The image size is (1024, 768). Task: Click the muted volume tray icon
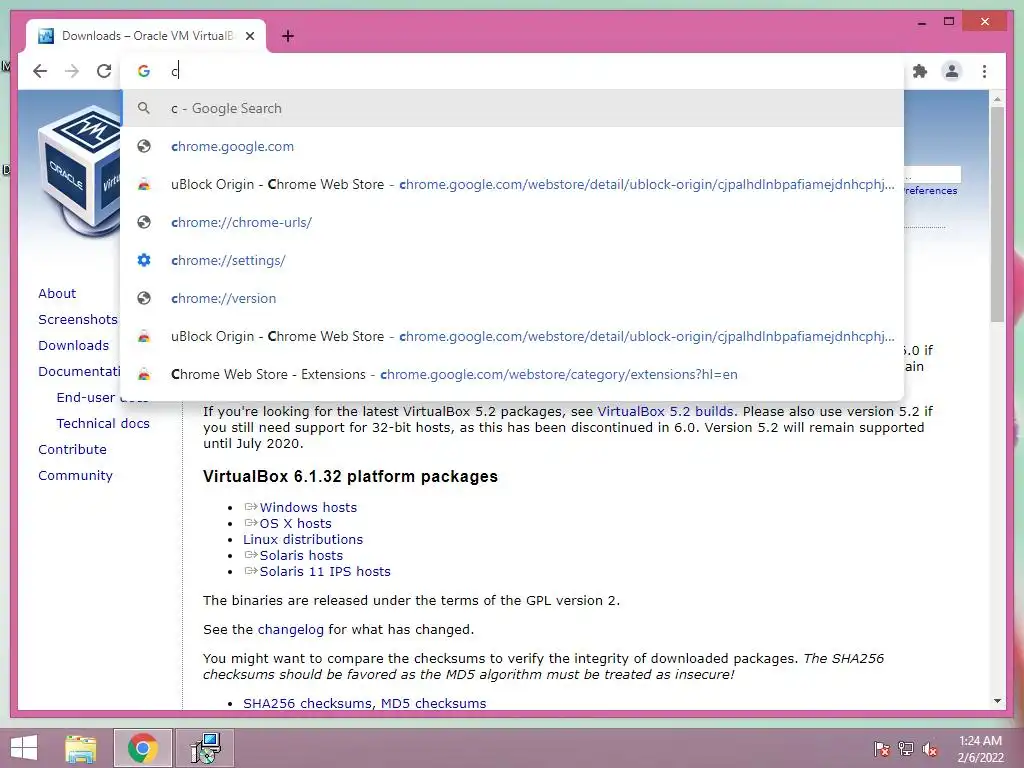(x=930, y=749)
